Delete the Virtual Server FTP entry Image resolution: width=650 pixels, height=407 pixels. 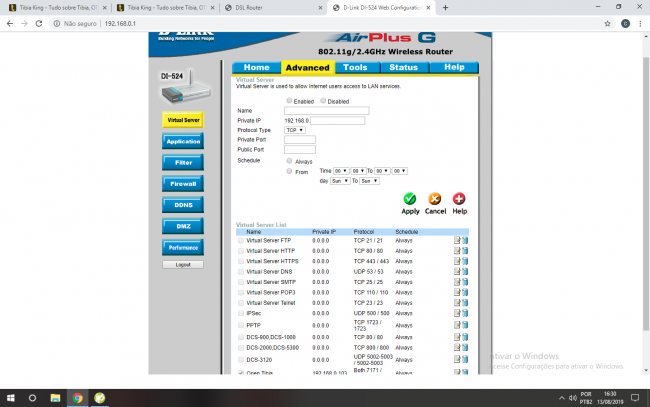point(465,240)
